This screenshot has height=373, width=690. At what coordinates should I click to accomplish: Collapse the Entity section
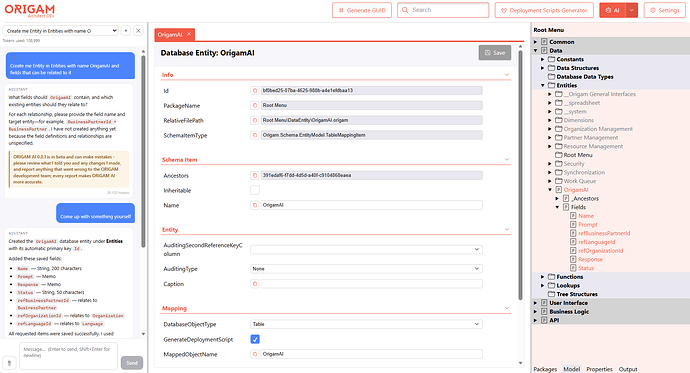tap(506, 229)
